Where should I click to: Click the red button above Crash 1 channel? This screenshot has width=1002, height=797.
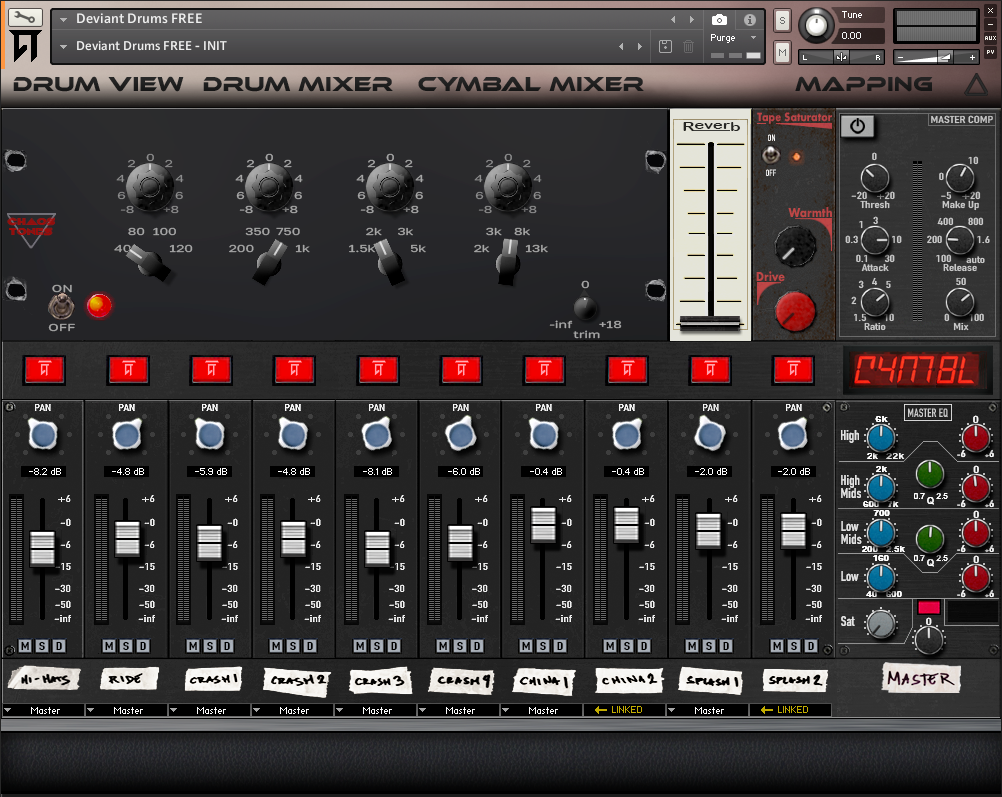[x=211, y=369]
